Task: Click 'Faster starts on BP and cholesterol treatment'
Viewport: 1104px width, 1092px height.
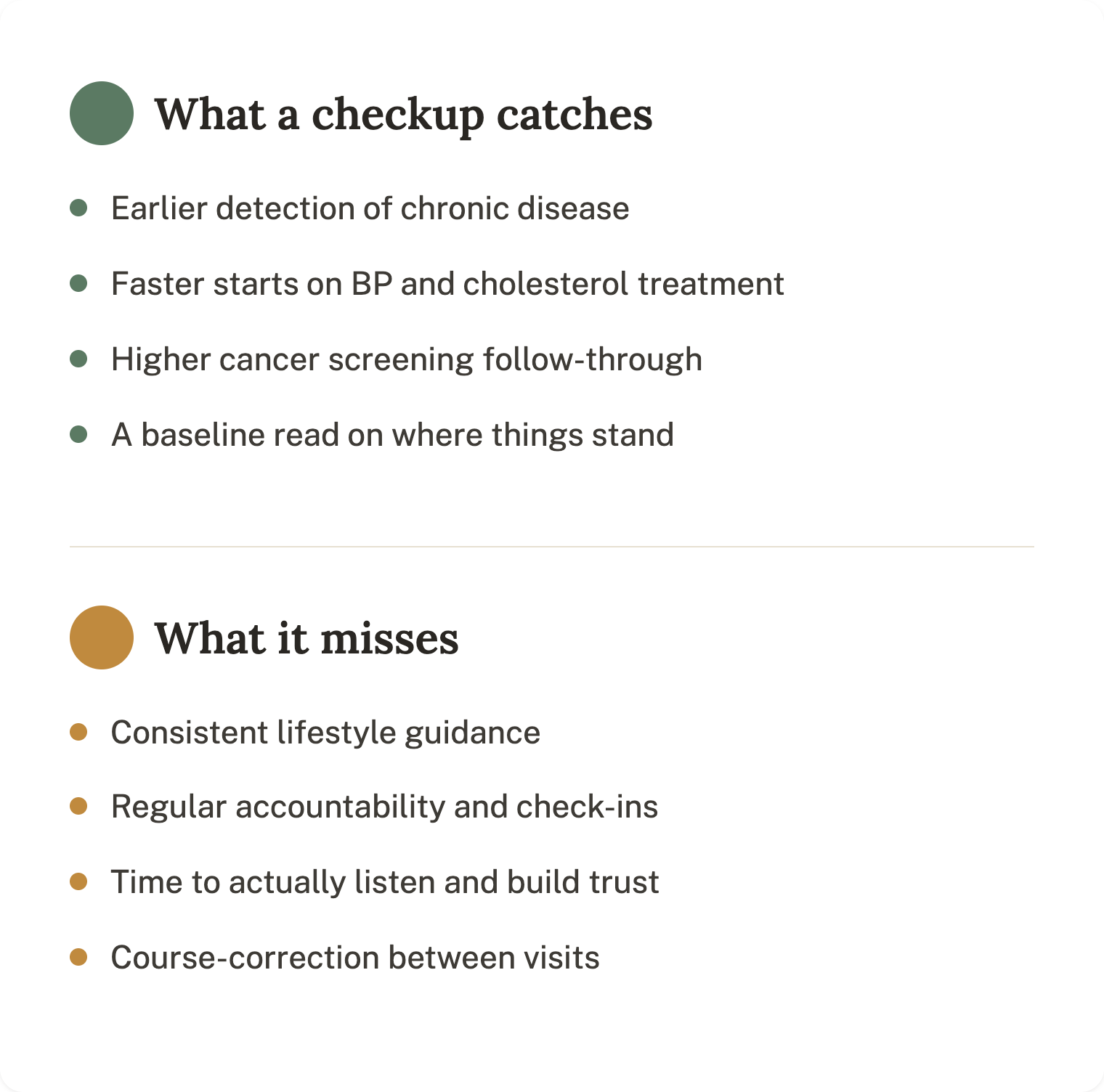Action: coord(447,284)
